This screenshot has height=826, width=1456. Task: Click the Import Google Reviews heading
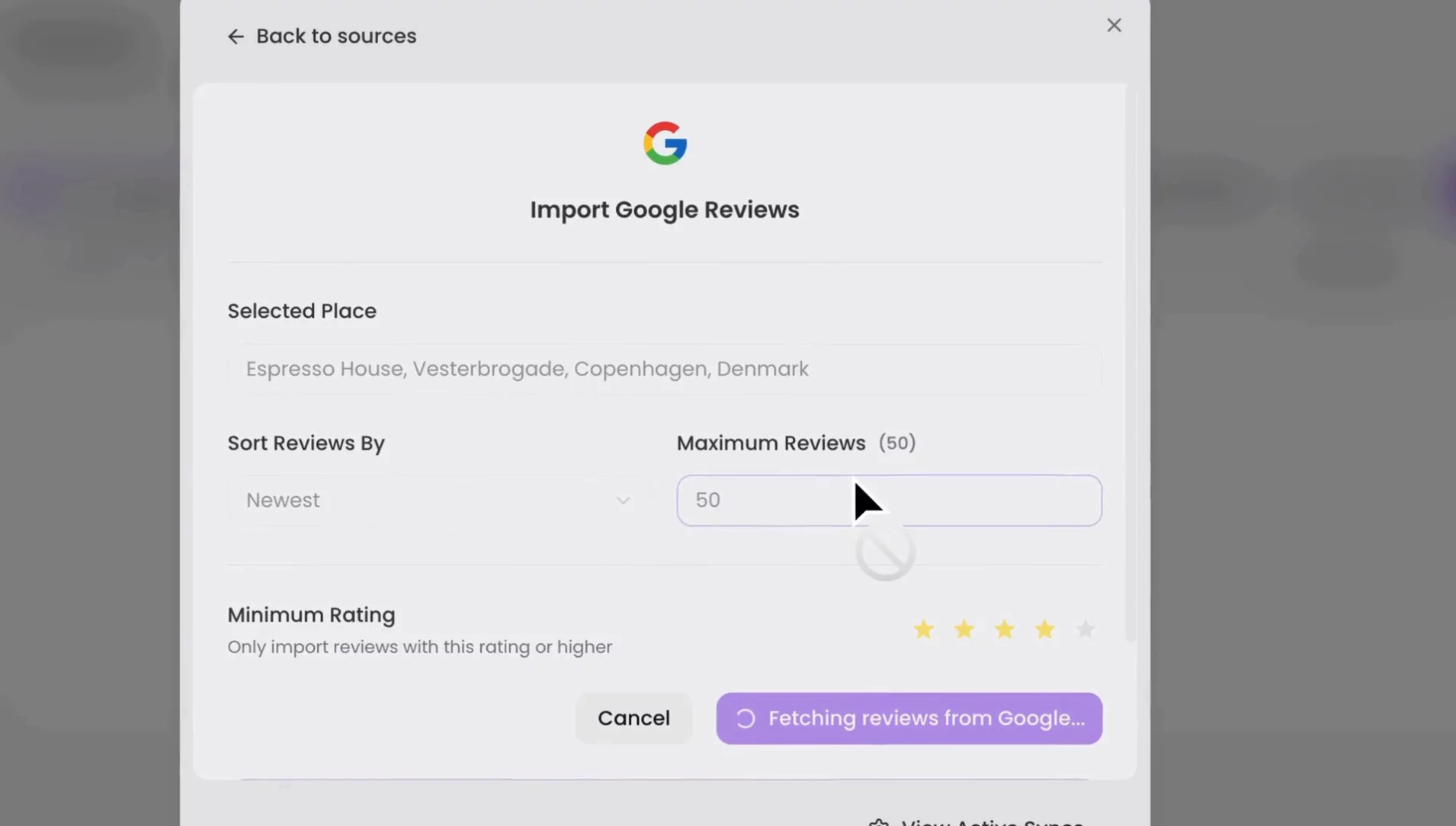(x=665, y=210)
